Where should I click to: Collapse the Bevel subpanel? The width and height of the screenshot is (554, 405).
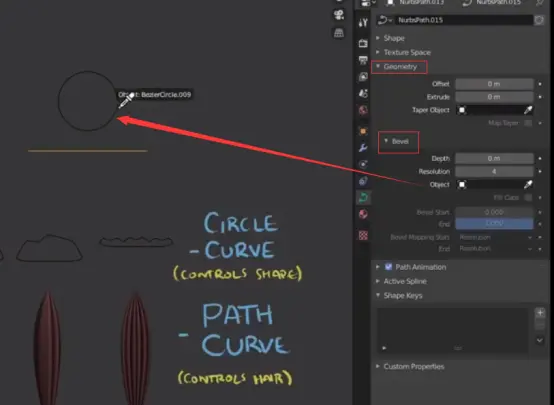pyautogui.click(x=386, y=141)
